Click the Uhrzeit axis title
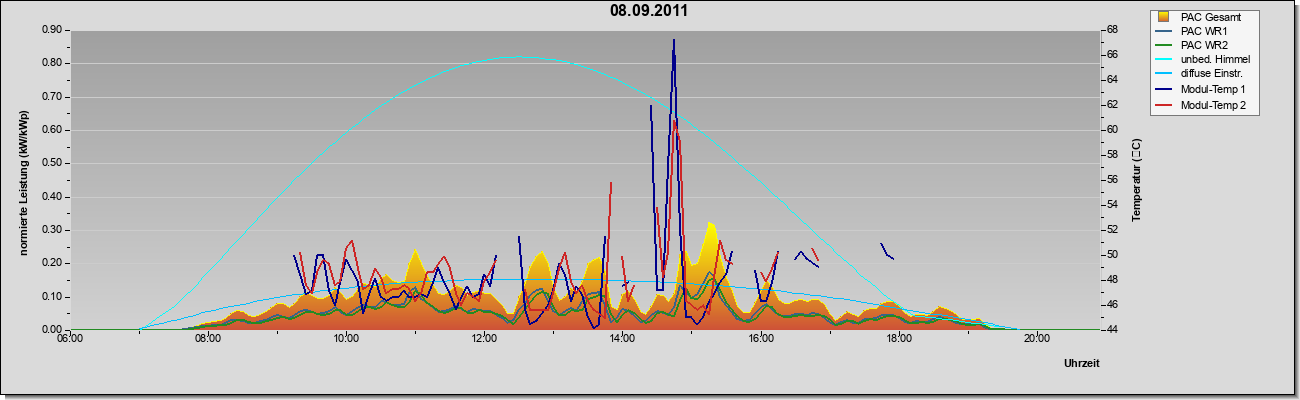 tap(1081, 364)
